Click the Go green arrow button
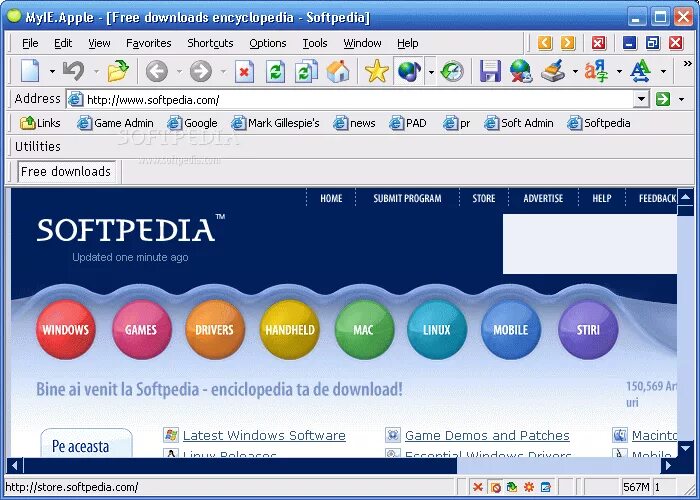The height and width of the screenshot is (500, 700). click(x=663, y=99)
